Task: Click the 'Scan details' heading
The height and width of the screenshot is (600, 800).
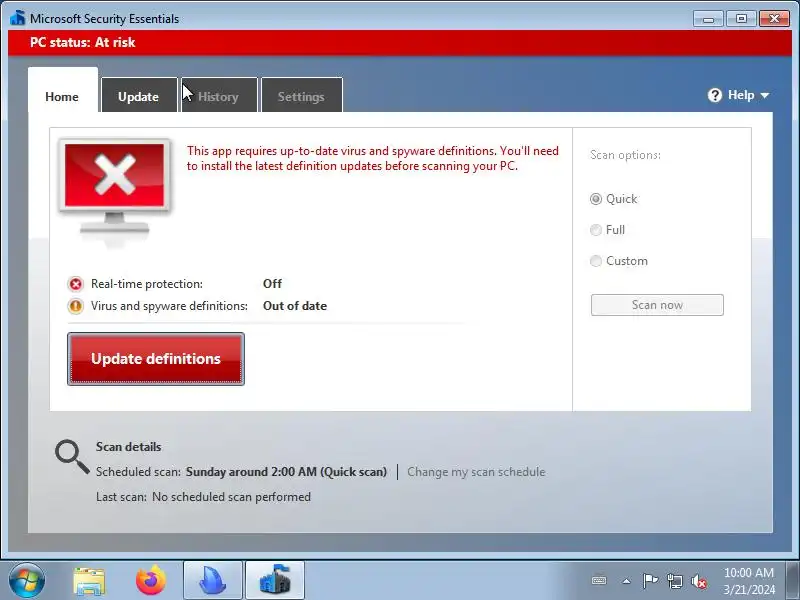Action: tap(129, 447)
